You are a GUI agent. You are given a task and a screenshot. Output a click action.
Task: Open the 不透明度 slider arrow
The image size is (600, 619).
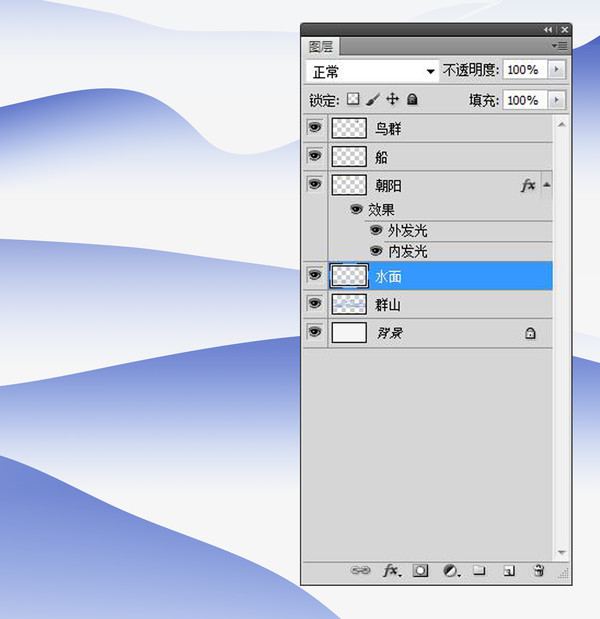click(x=557, y=70)
